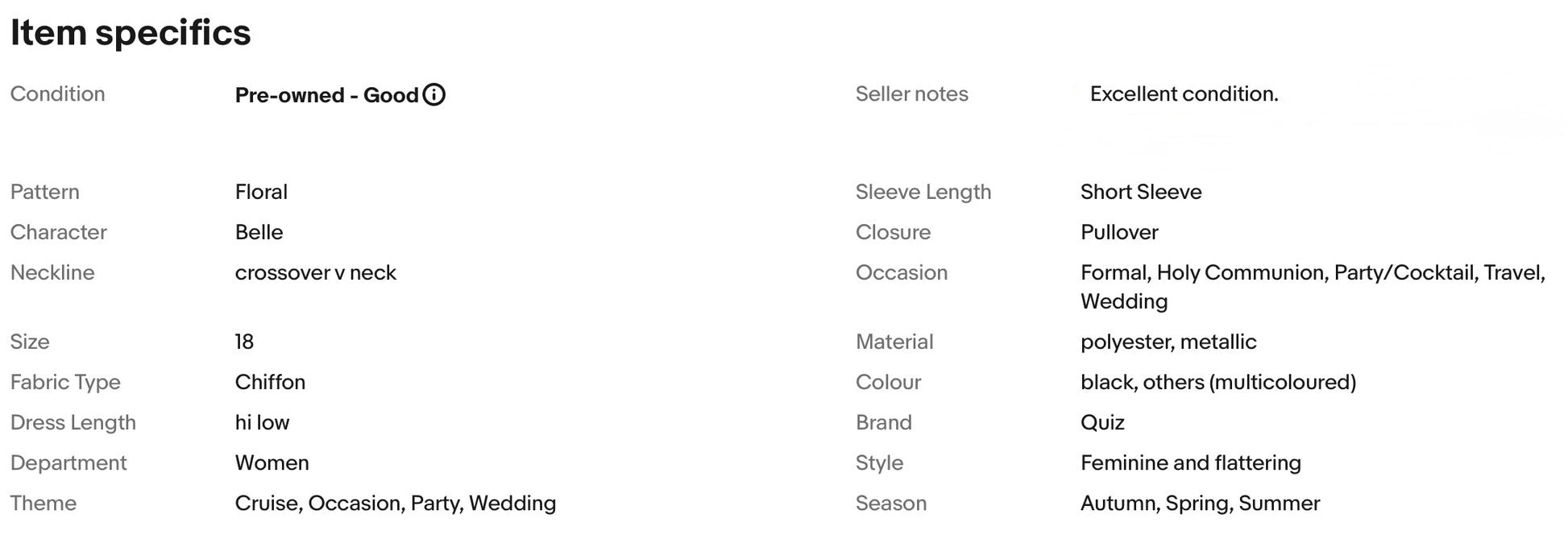This screenshot has height=560, width=1568.
Task: Click the polyester, metallic material value
Action: 1168,342
